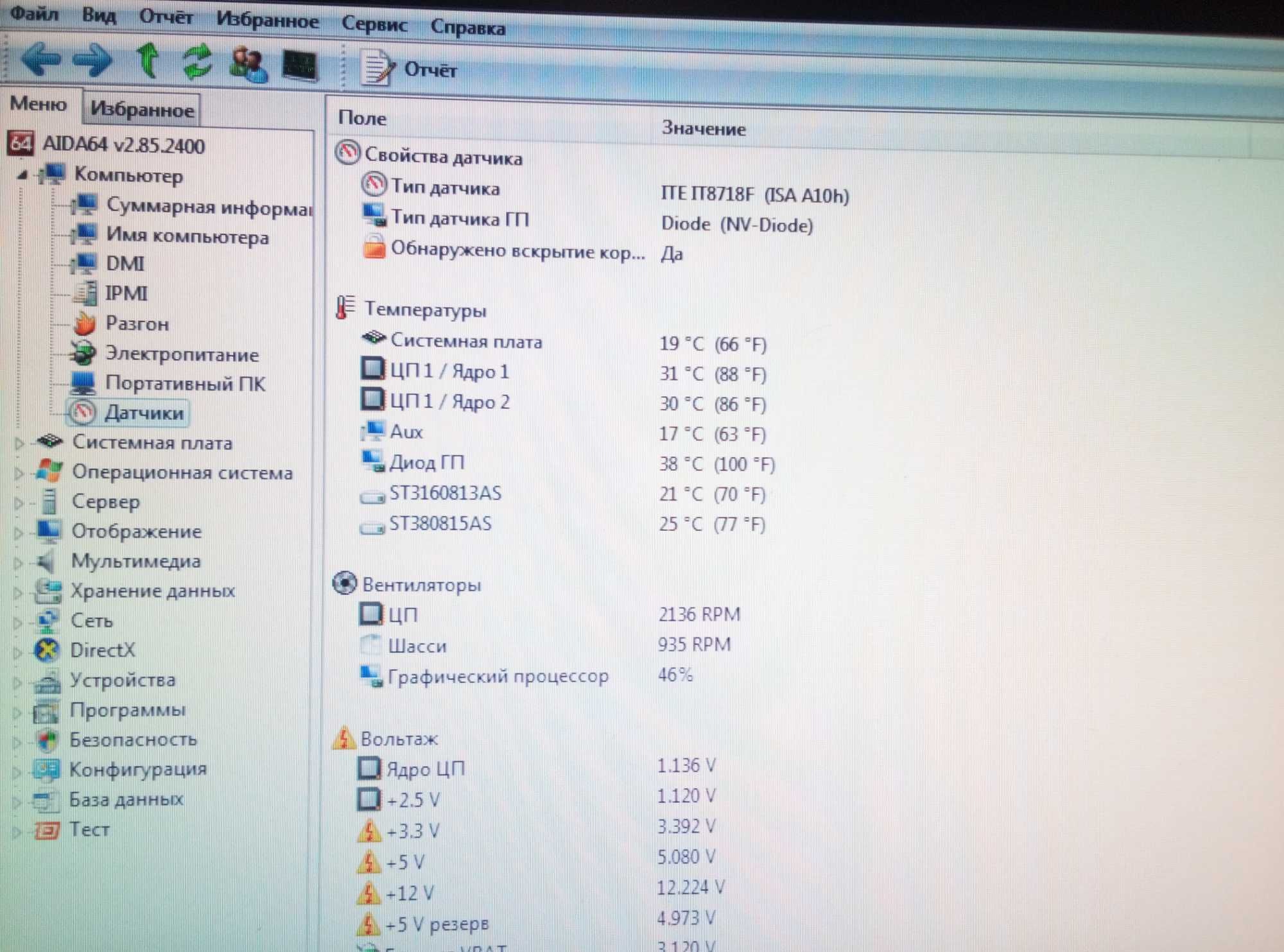Select the ST380815AS drive row
Viewport: 1284px width, 952px height.
563,523
